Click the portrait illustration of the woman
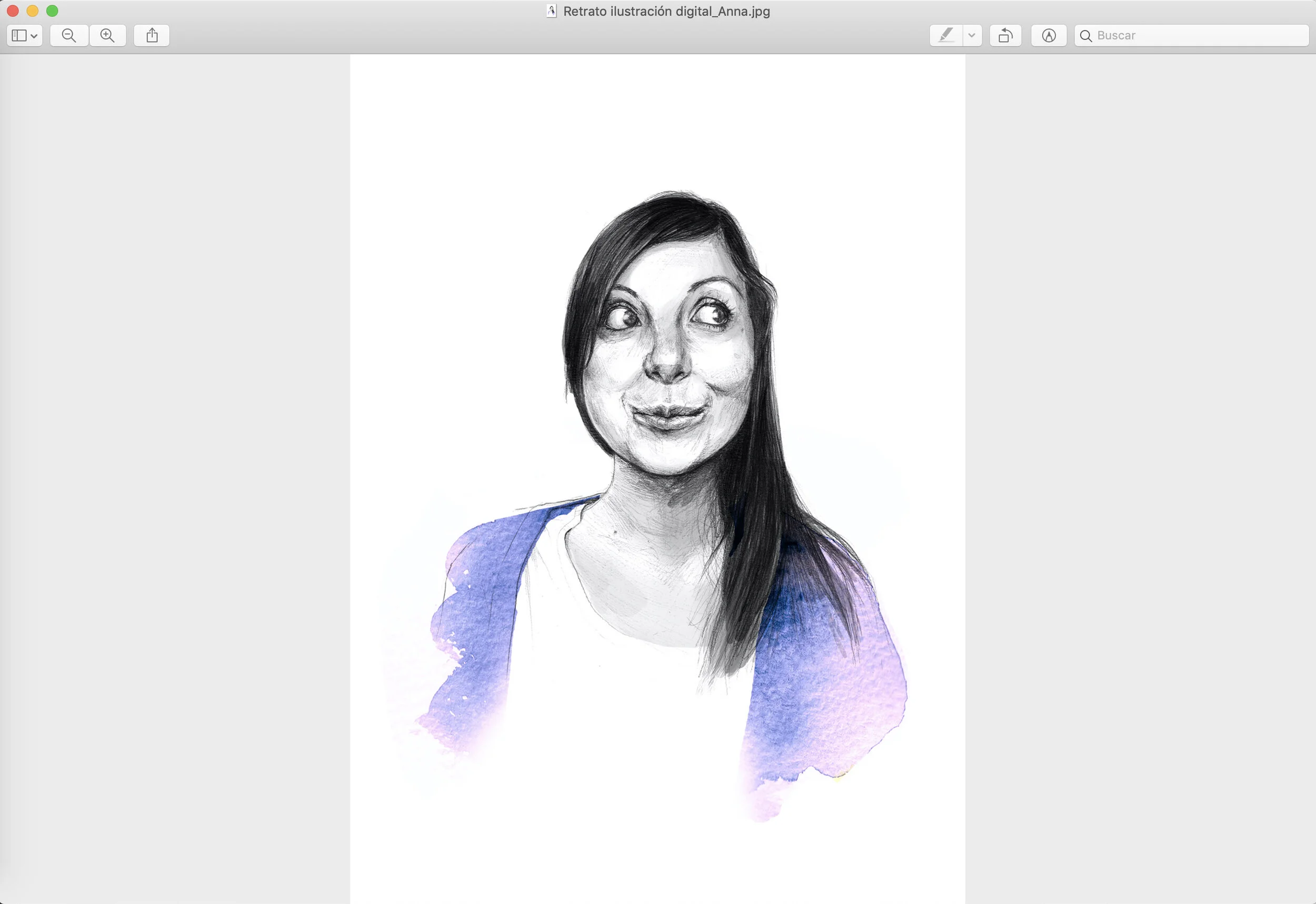Screen dimensions: 1316x904 click(x=657, y=479)
